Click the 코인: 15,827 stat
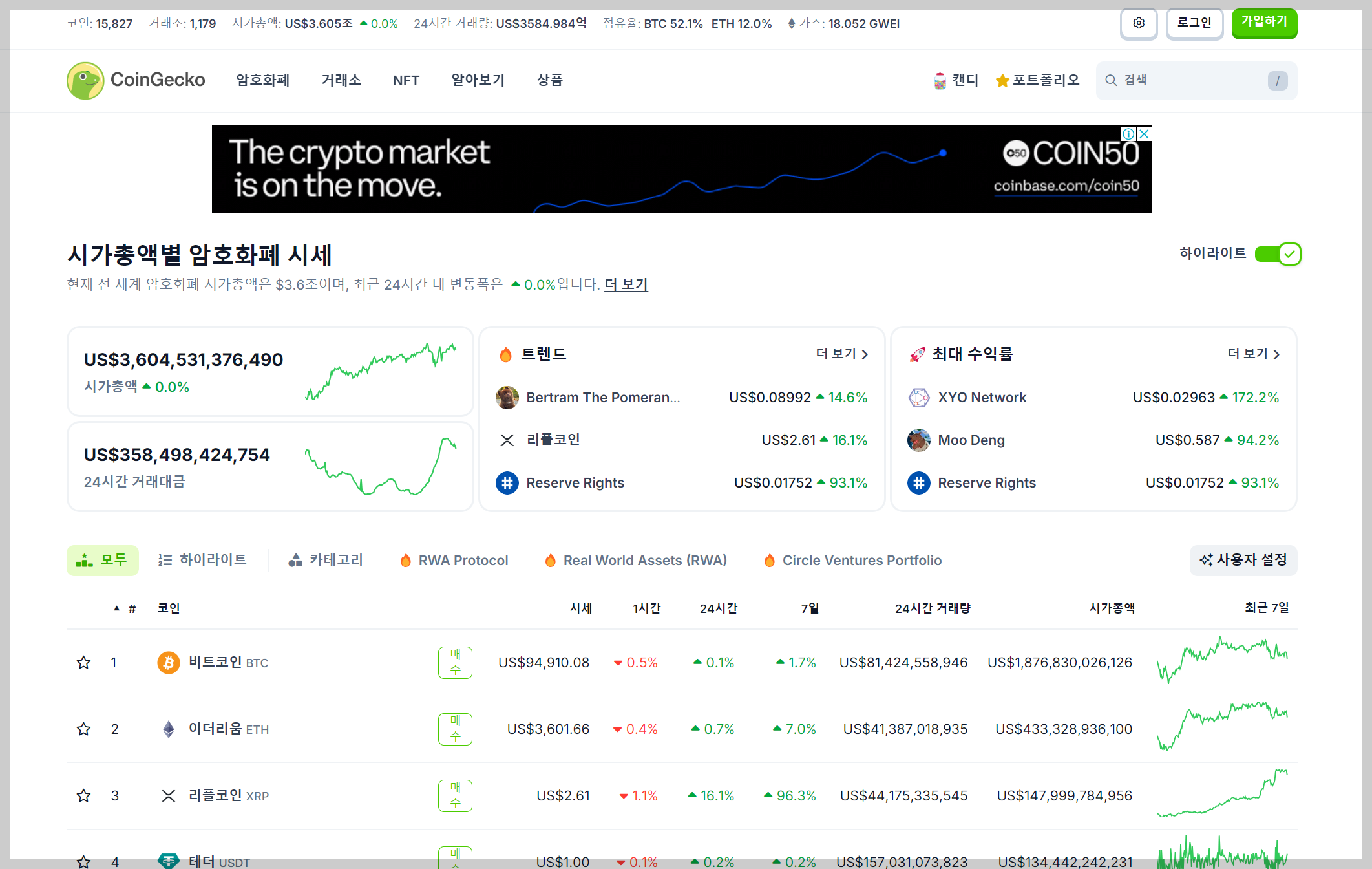The width and height of the screenshot is (1372, 869). coord(100,24)
